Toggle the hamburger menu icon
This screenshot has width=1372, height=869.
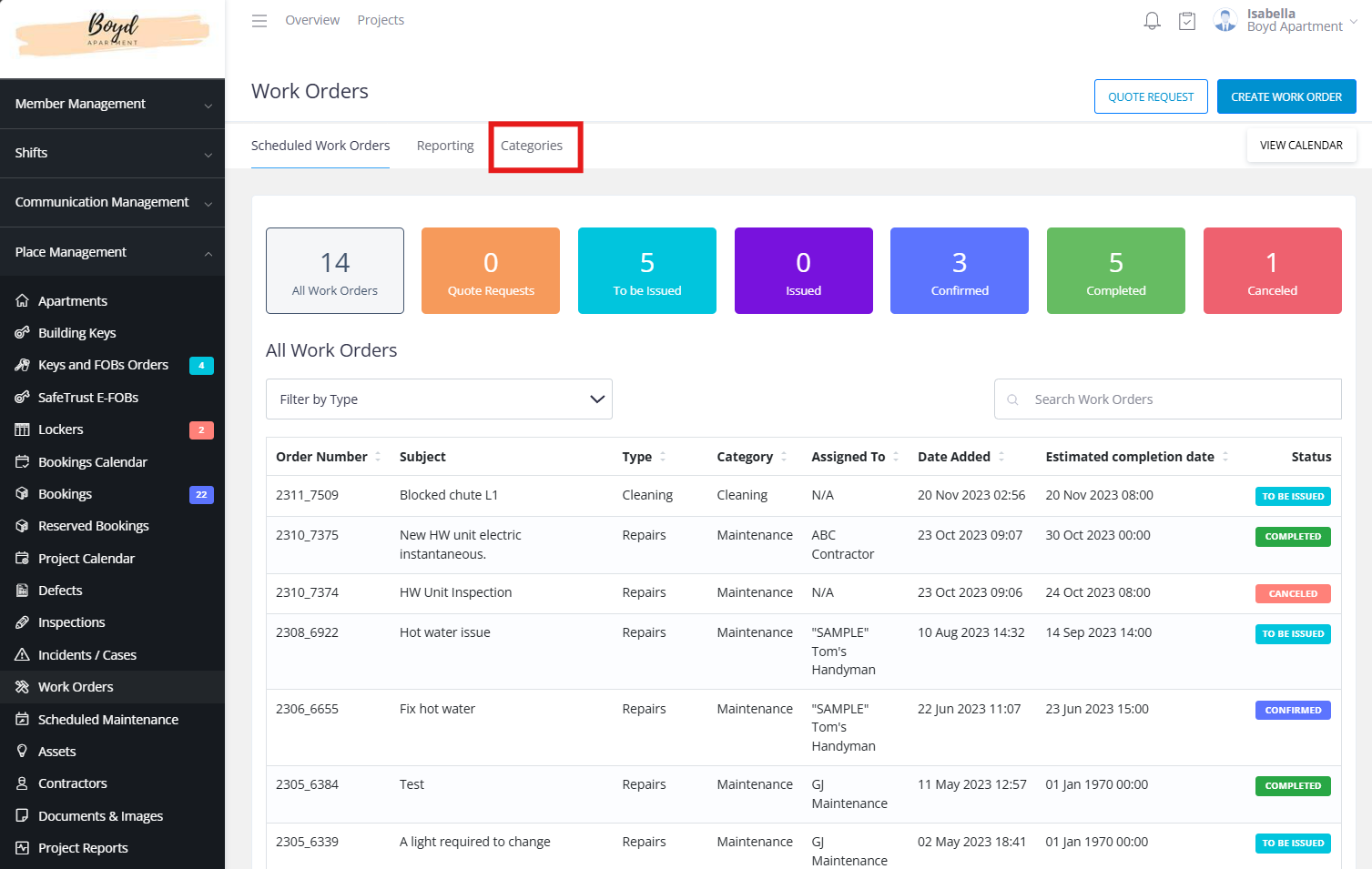[x=259, y=21]
